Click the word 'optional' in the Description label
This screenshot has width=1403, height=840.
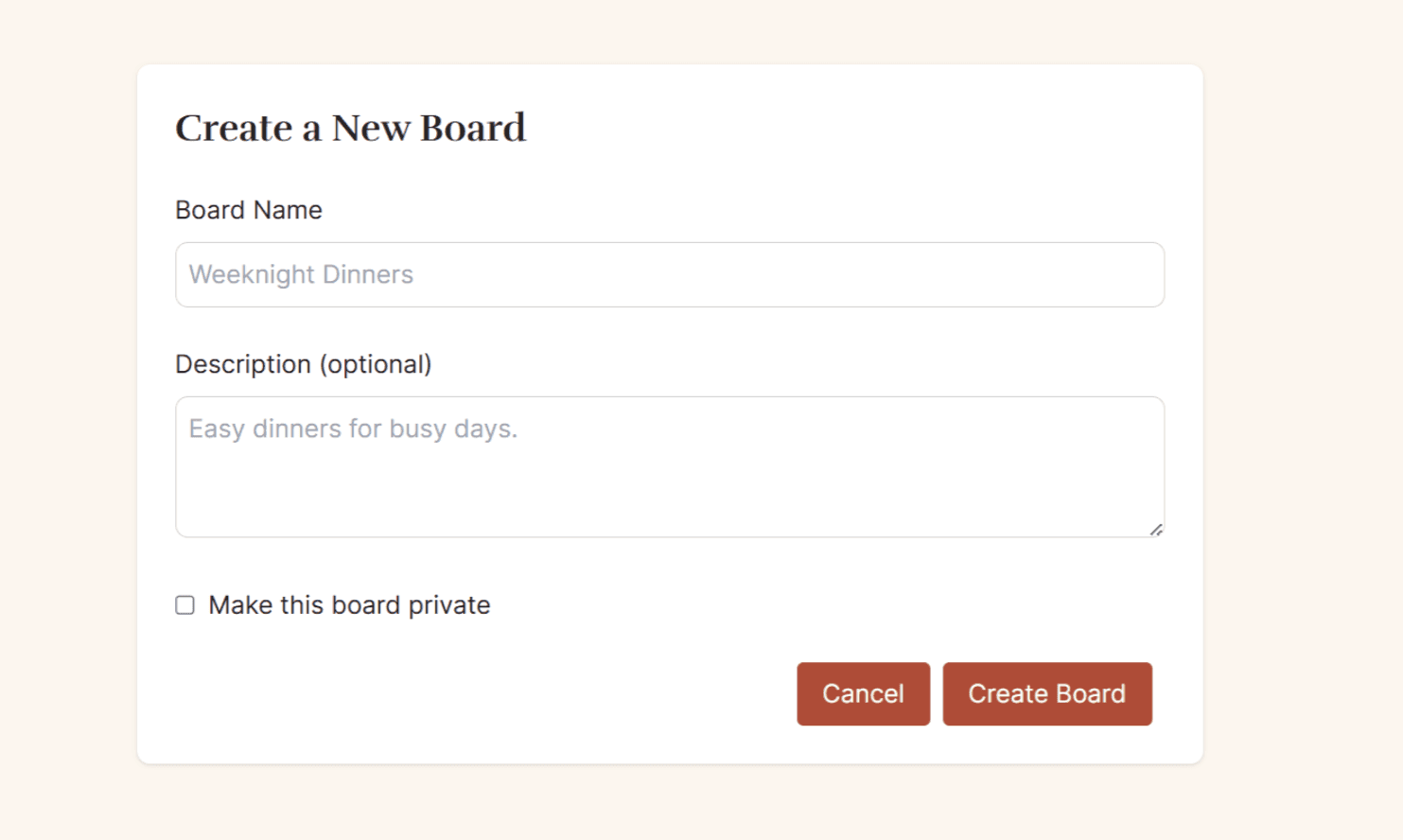pos(376,365)
